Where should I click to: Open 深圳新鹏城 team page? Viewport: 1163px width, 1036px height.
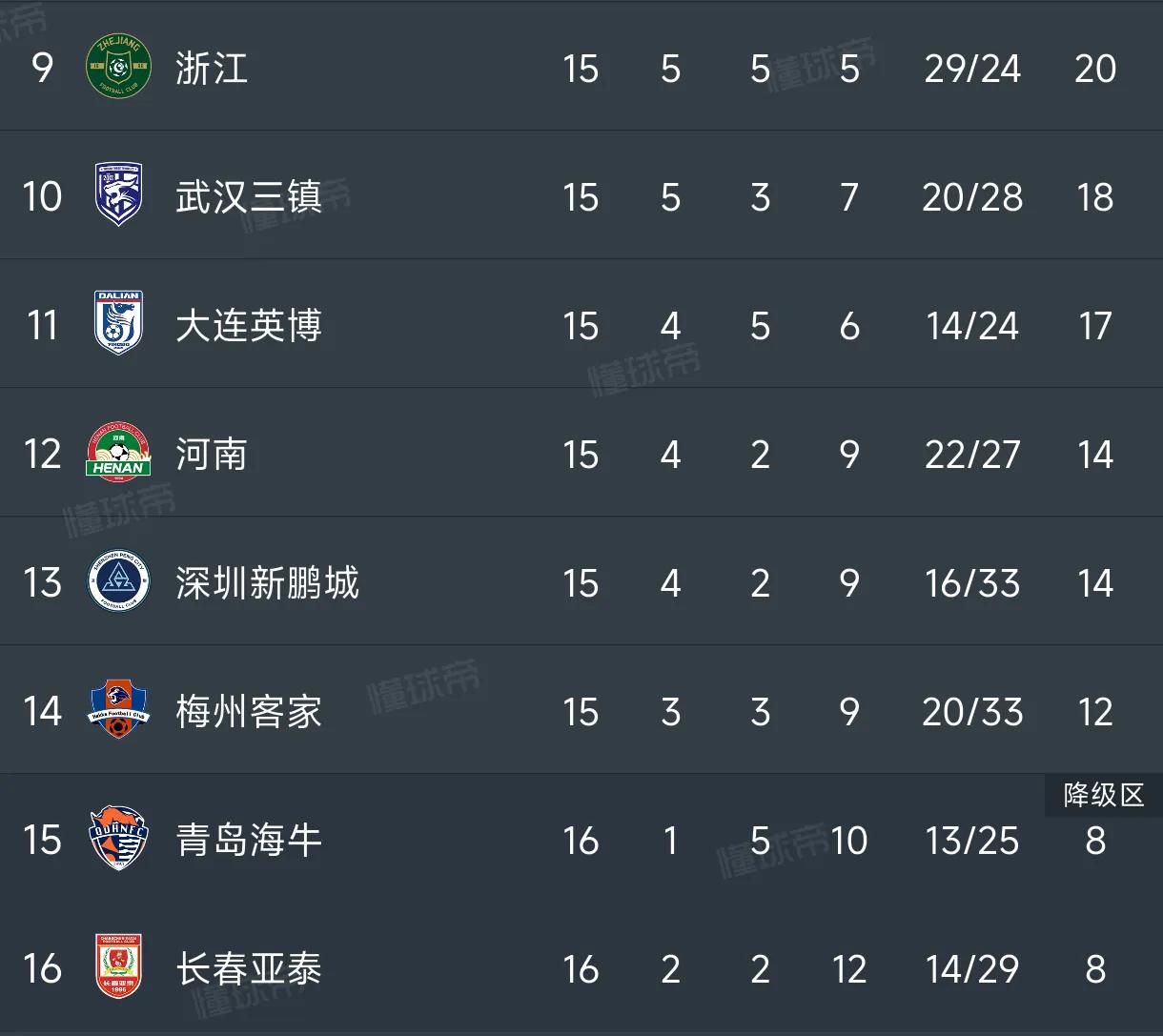[x=267, y=583]
